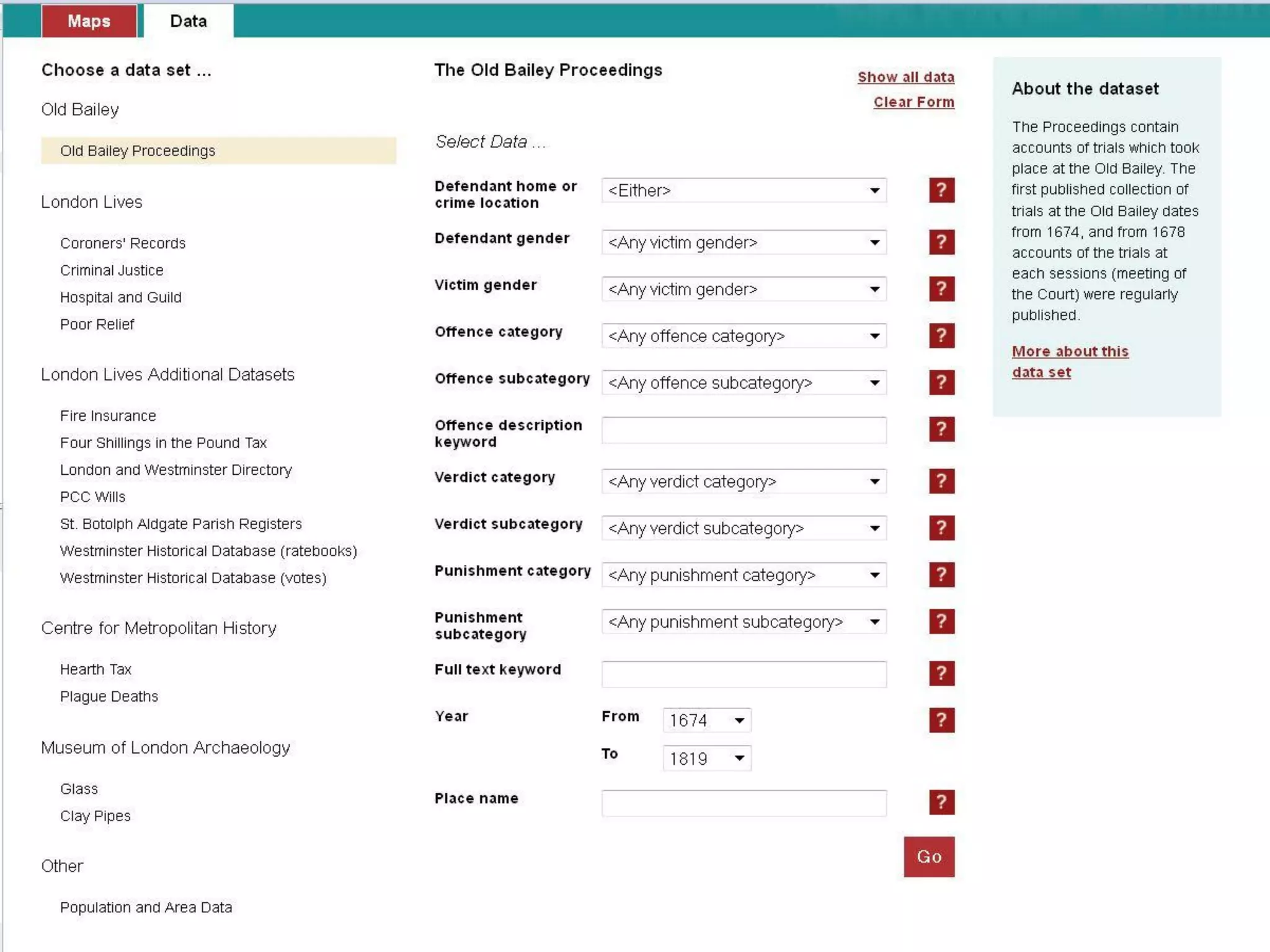
Task: Click help icon beside Punishment category
Action: pos(941,575)
